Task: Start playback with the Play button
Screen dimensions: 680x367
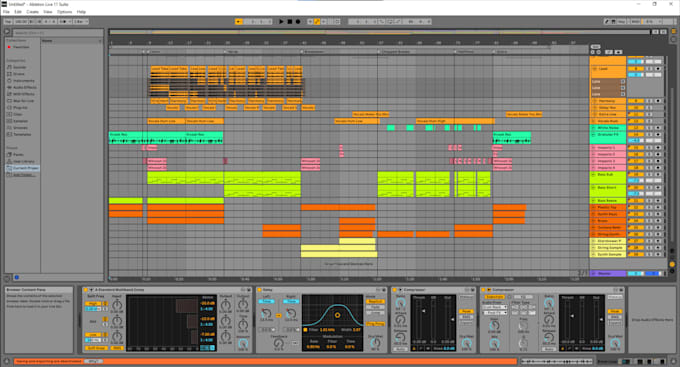Action: pos(281,21)
